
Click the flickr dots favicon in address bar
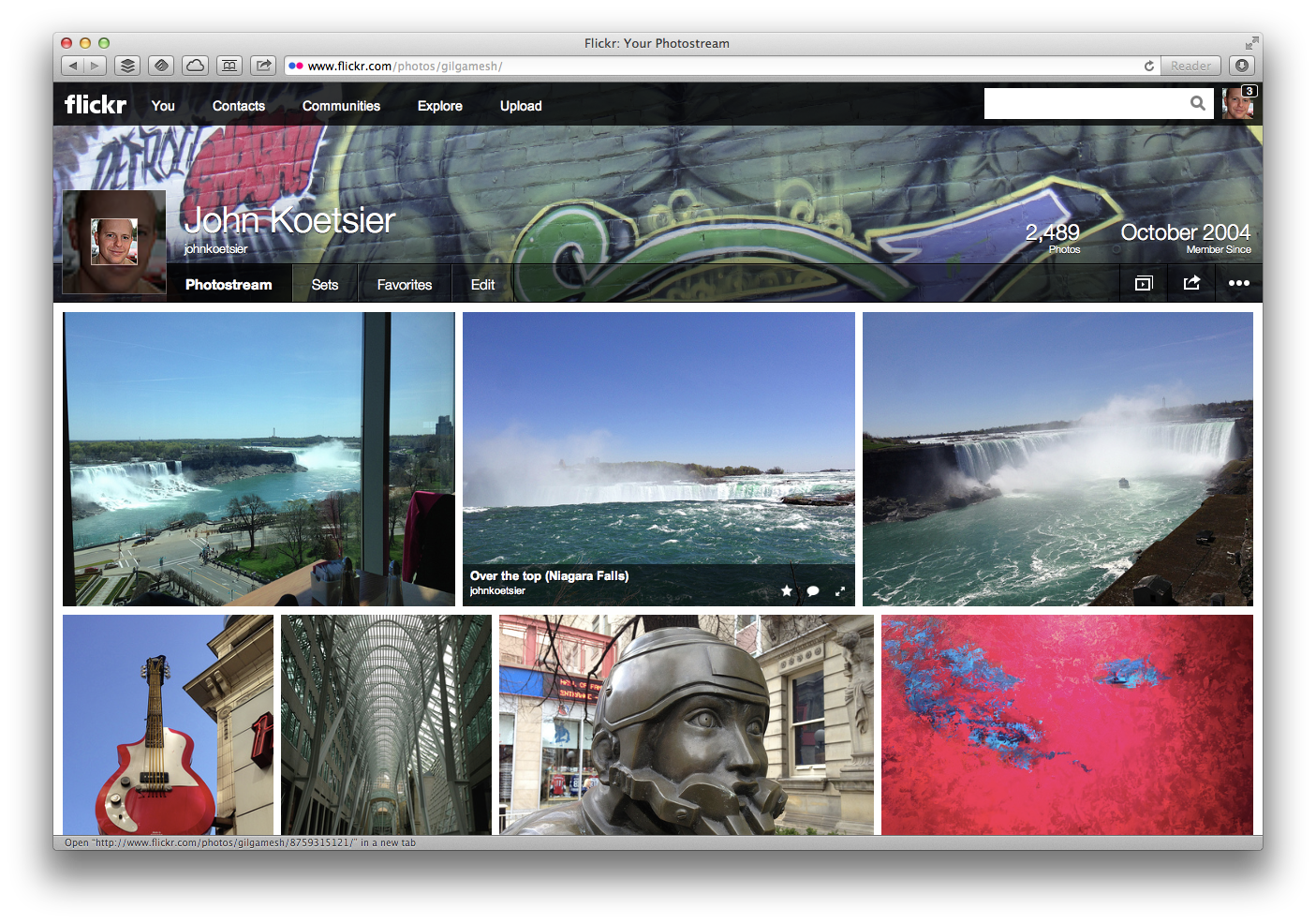pyautogui.click(x=296, y=66)
